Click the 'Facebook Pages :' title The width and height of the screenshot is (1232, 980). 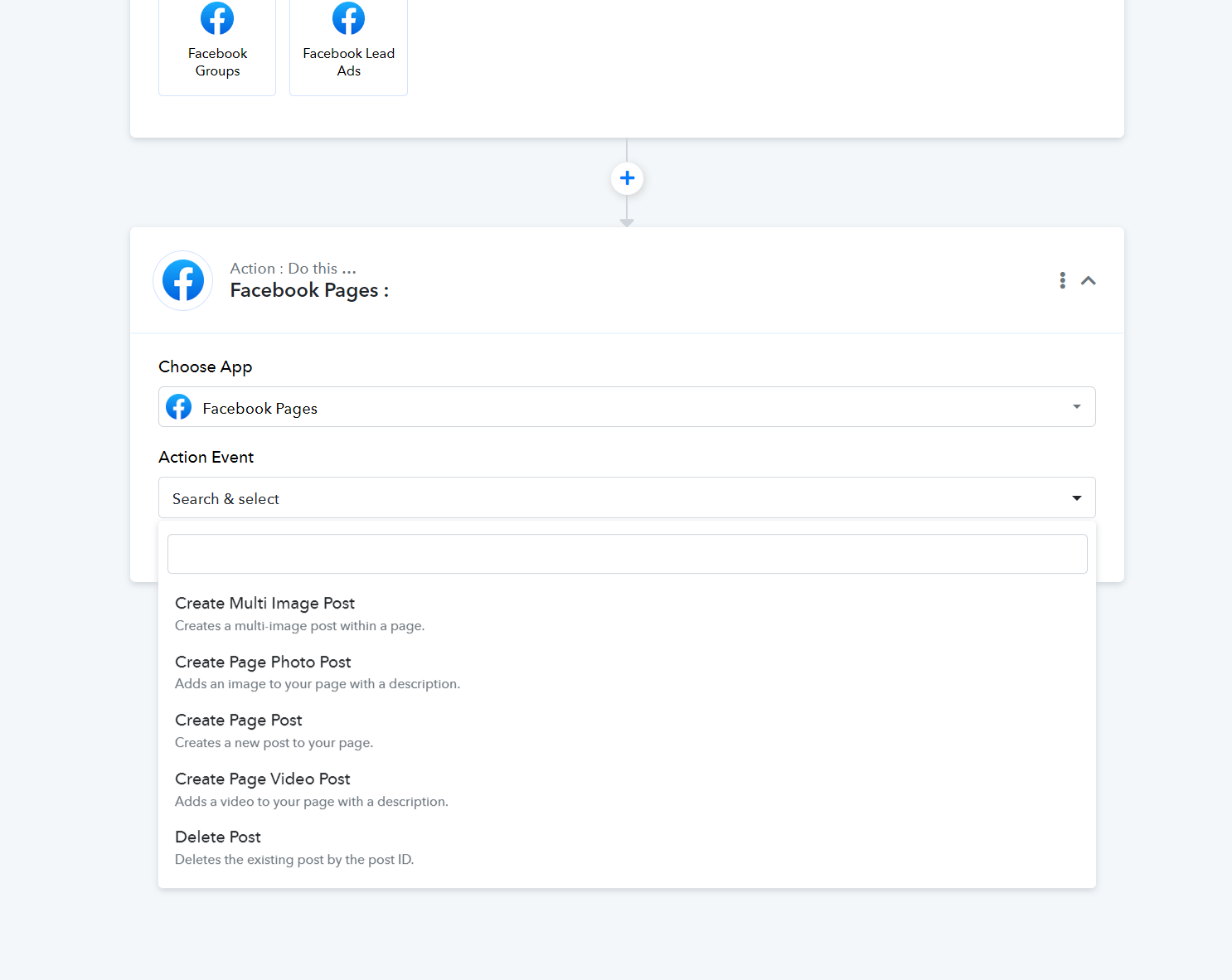click(x=309, y=290)
